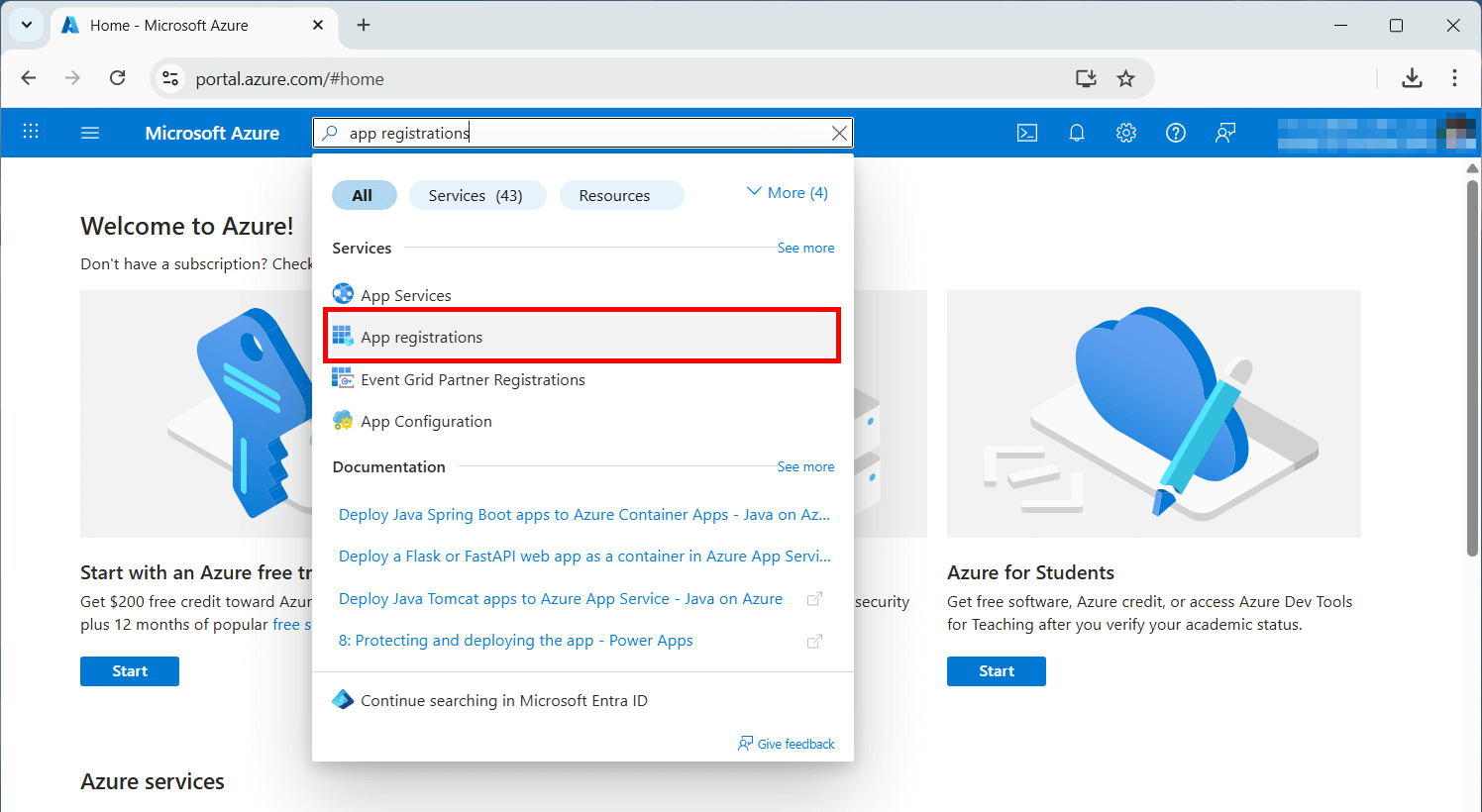This screenshot has height=812, width=1482.
Task: Bookmark this page with the star icon
Action: [1126, 77]
